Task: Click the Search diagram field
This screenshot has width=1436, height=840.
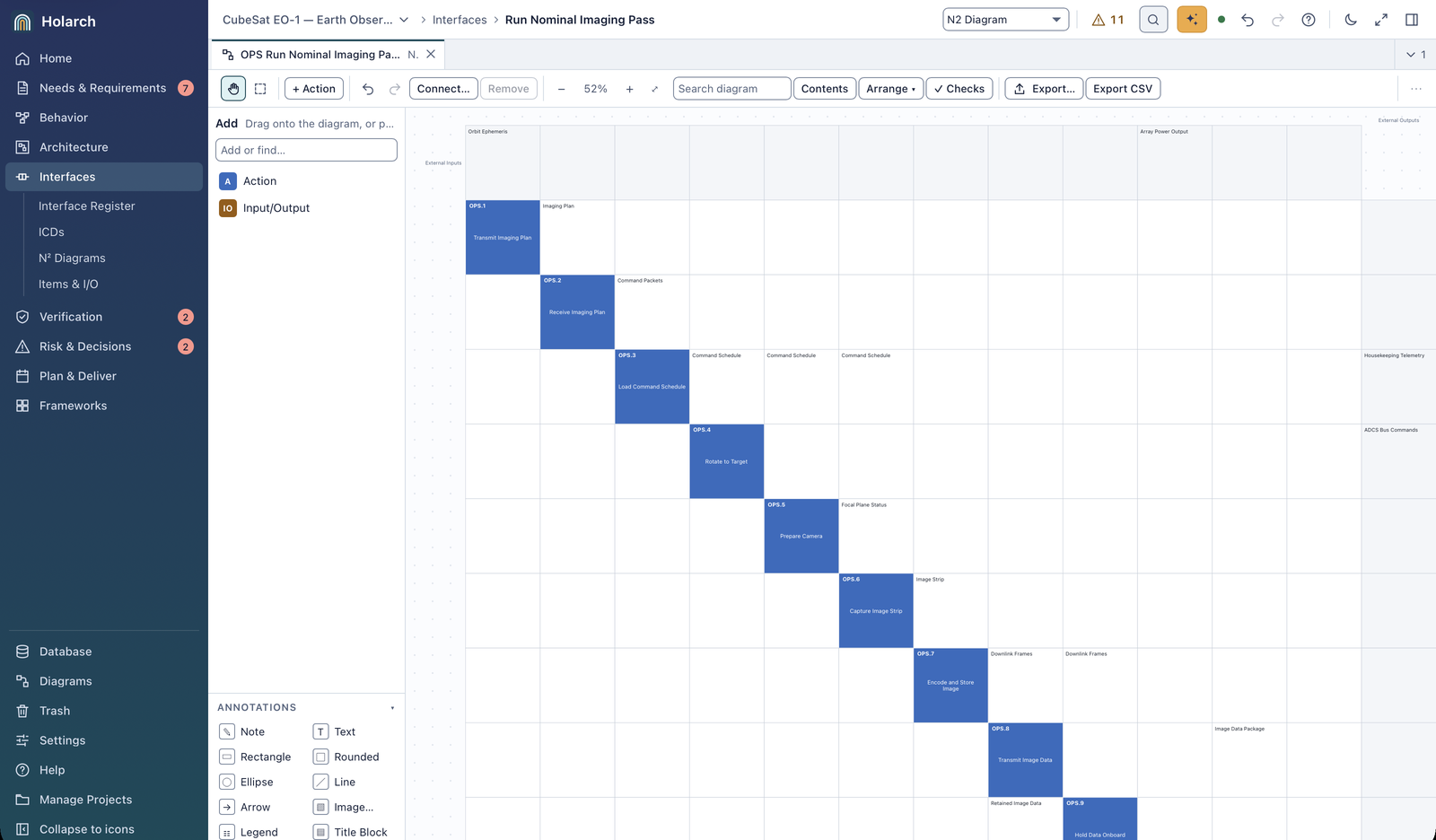Action: [x=731, y=89]
